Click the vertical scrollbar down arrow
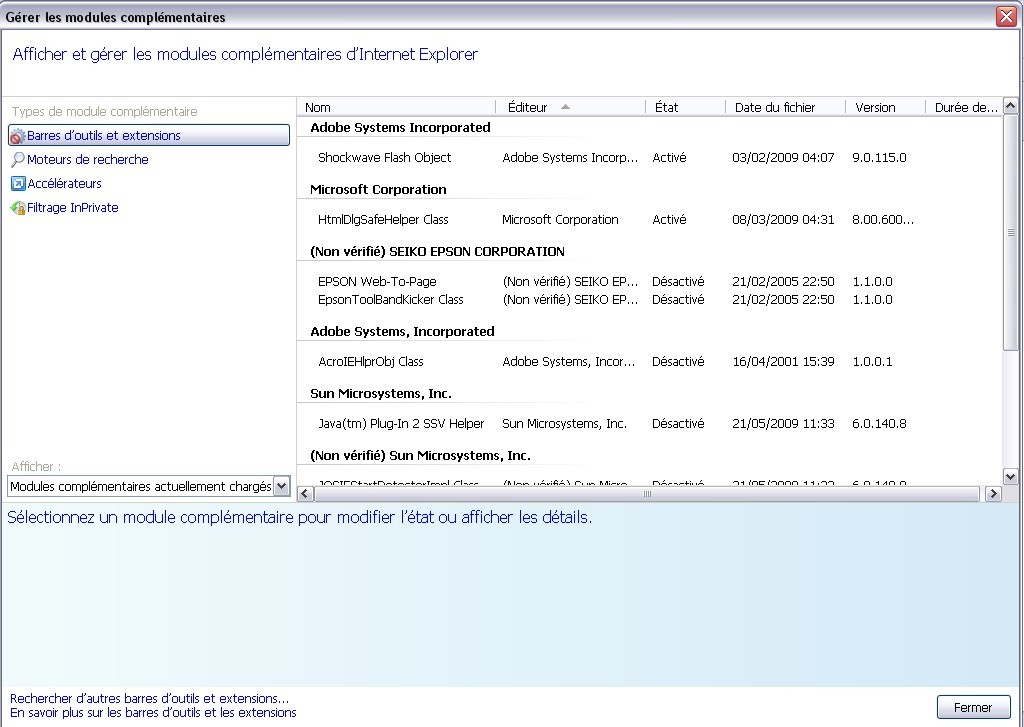The image size is (1024, 727). coord(1010,477)
